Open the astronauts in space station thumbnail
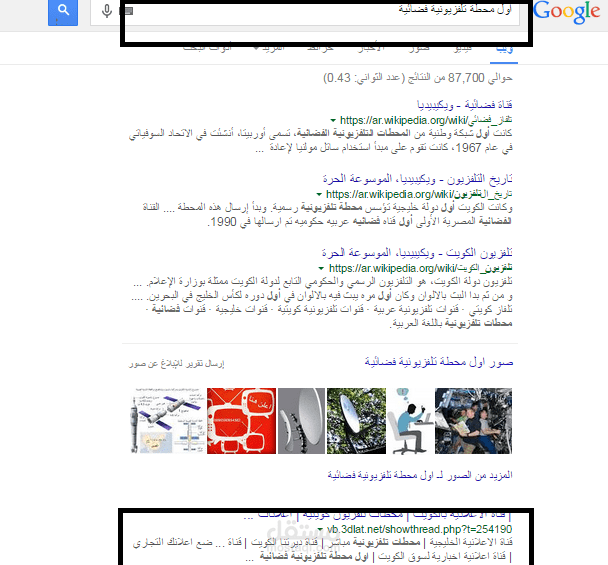This screenshot has width=608, height=565. coord(473,421)
